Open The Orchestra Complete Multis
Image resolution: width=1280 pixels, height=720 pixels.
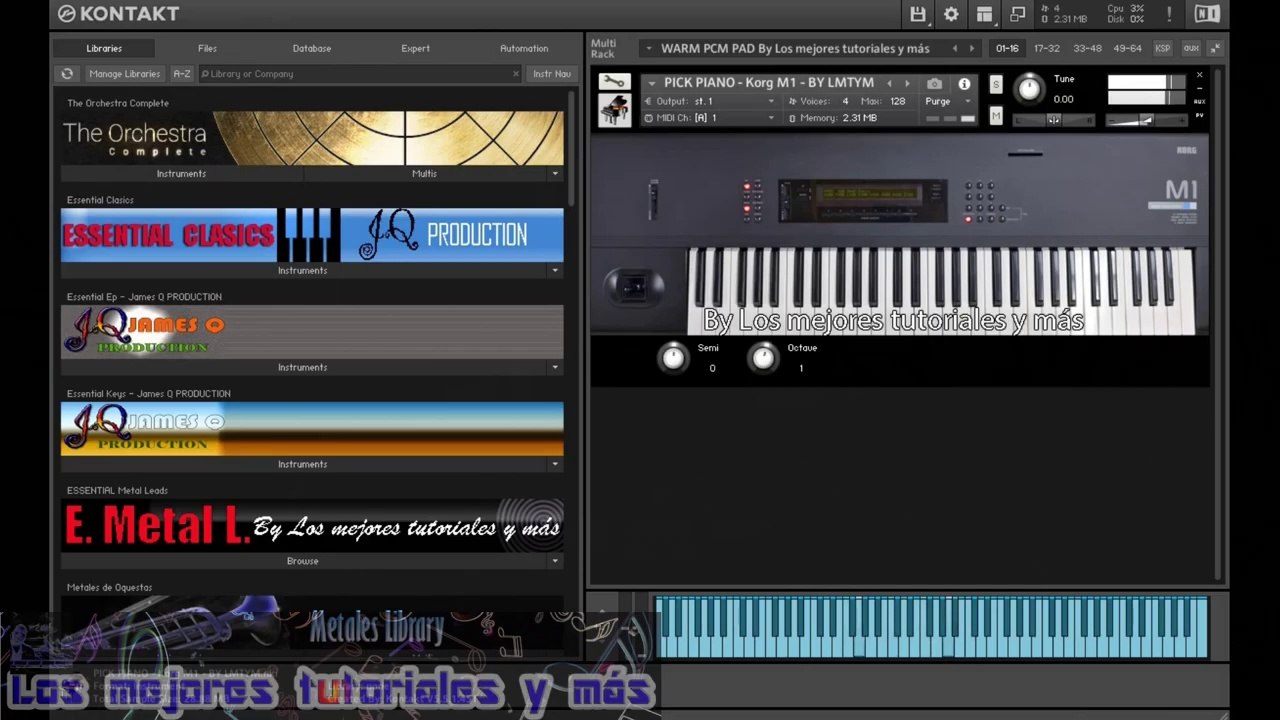[x=424, y=174]
